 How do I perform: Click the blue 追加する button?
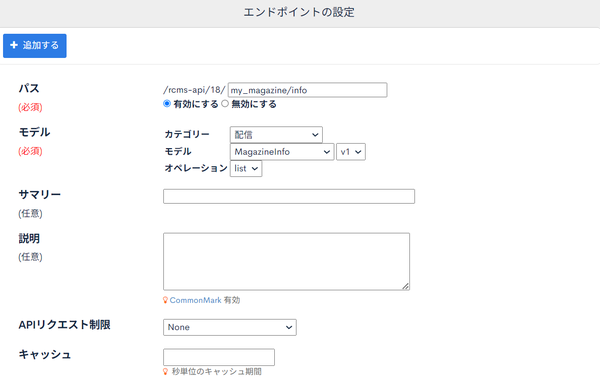(35, 46)
